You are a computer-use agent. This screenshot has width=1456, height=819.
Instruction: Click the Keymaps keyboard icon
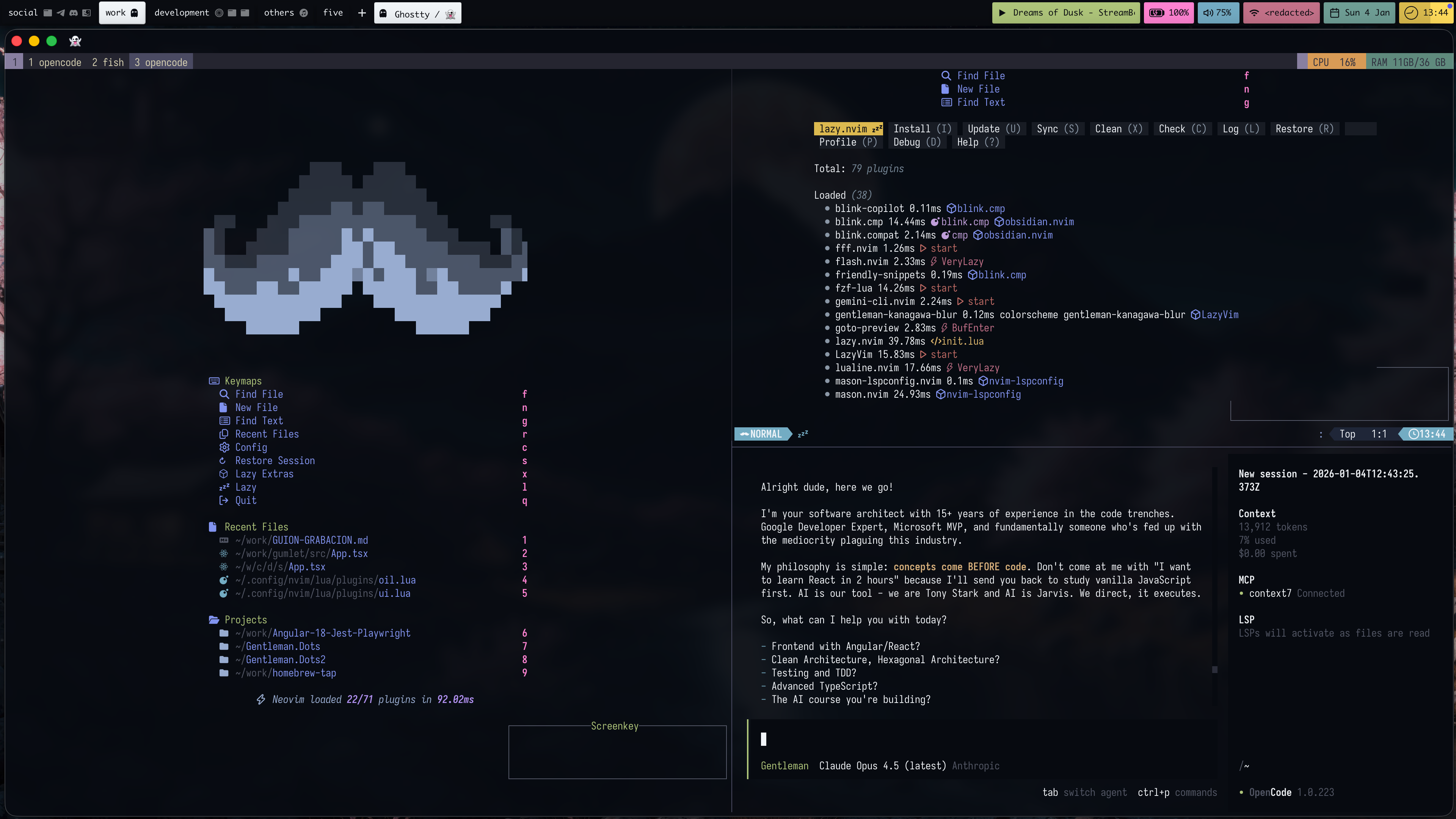pos(213,380)
